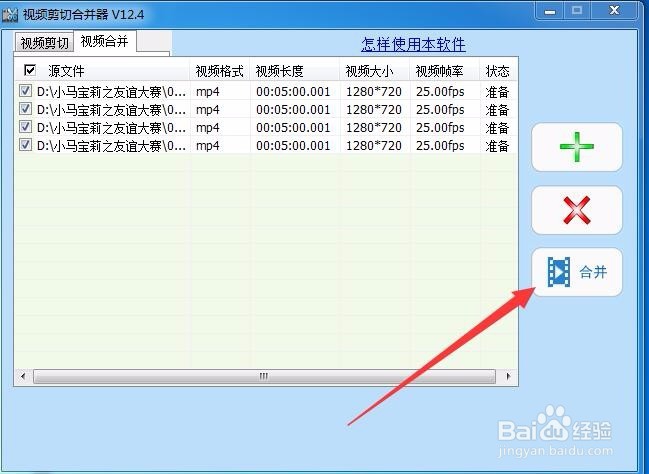Uncheck the first video row's checkbox

[x=25, y=91]
